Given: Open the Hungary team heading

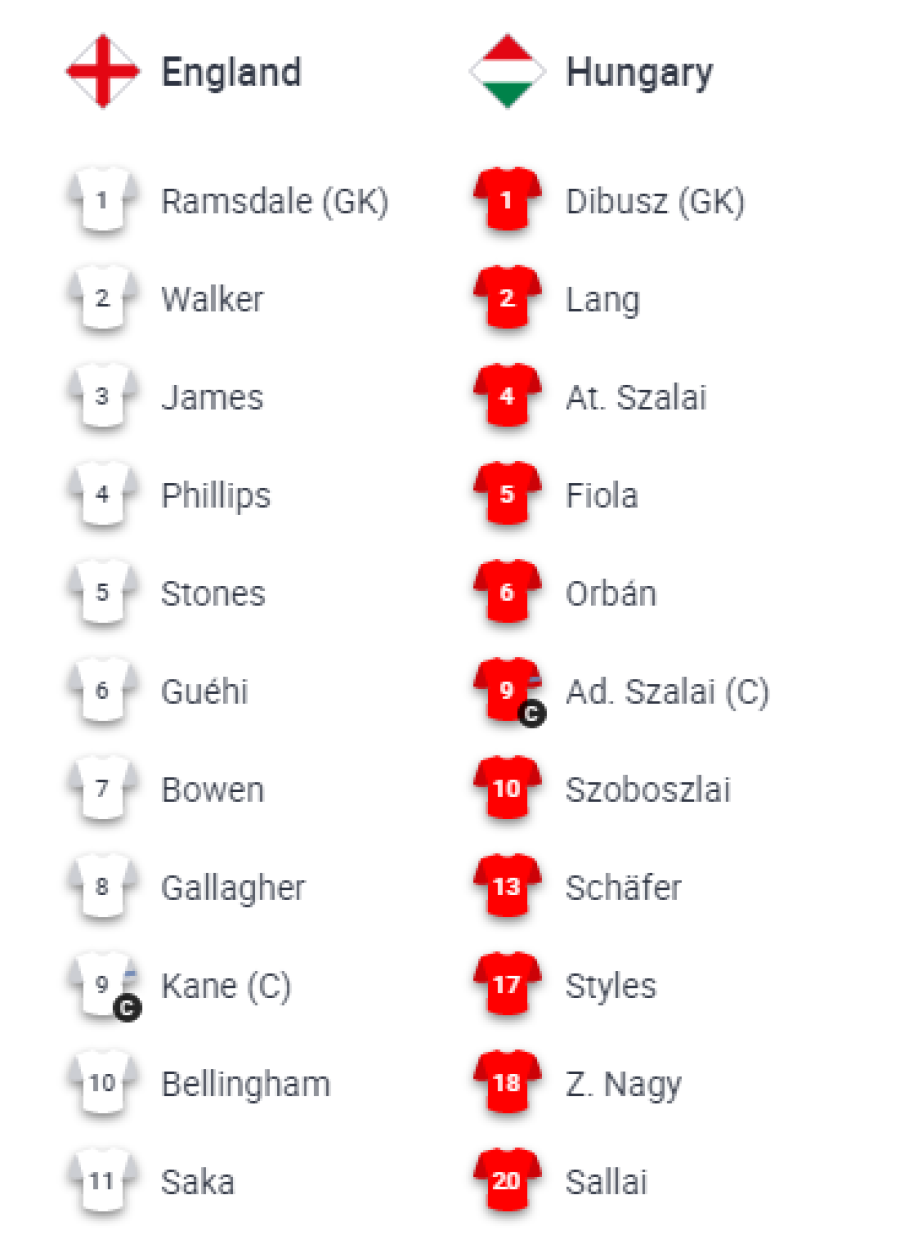Looking at the screenshot, I should (640, 73).
